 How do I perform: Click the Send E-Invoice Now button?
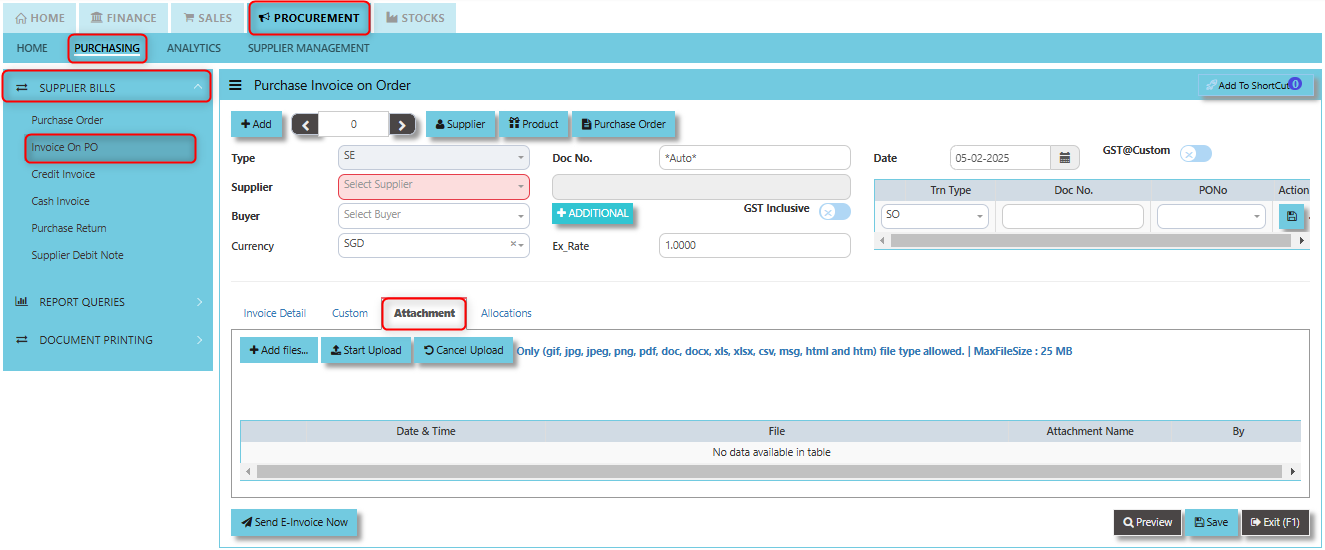point(294,522)
